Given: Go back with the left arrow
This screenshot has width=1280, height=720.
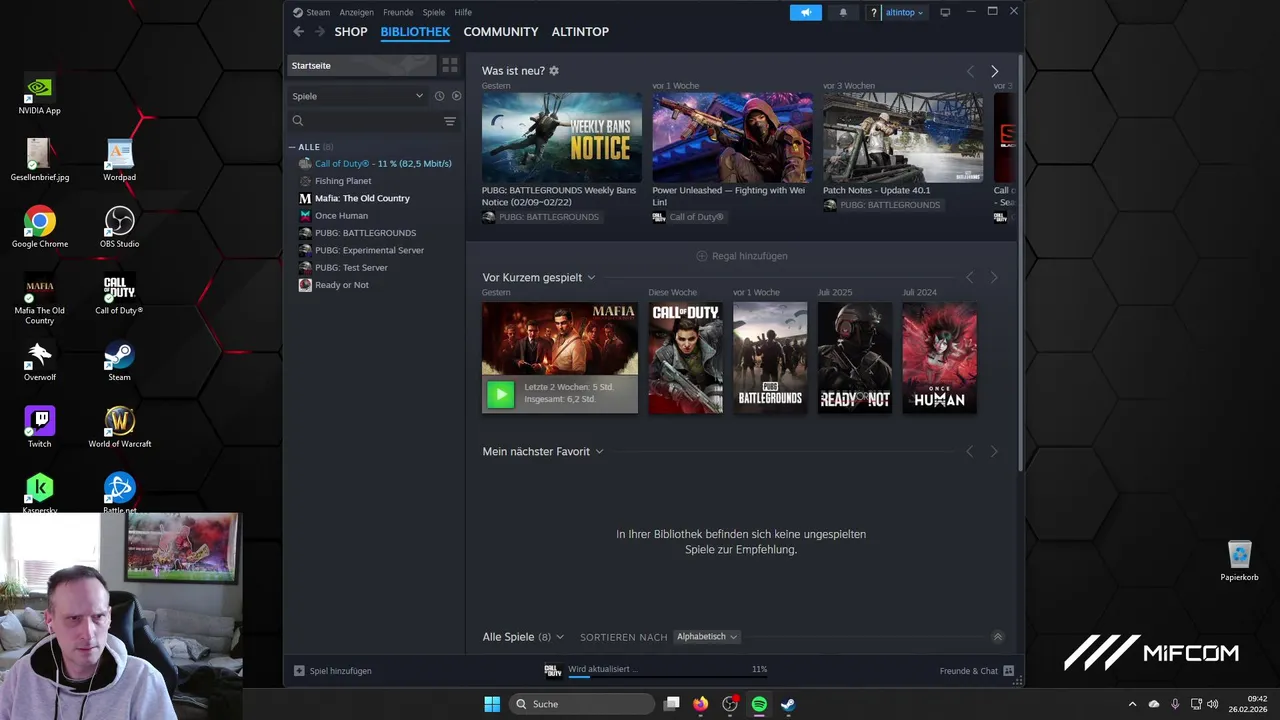Looking at the screenshot, I should click(x=298, y=32).
